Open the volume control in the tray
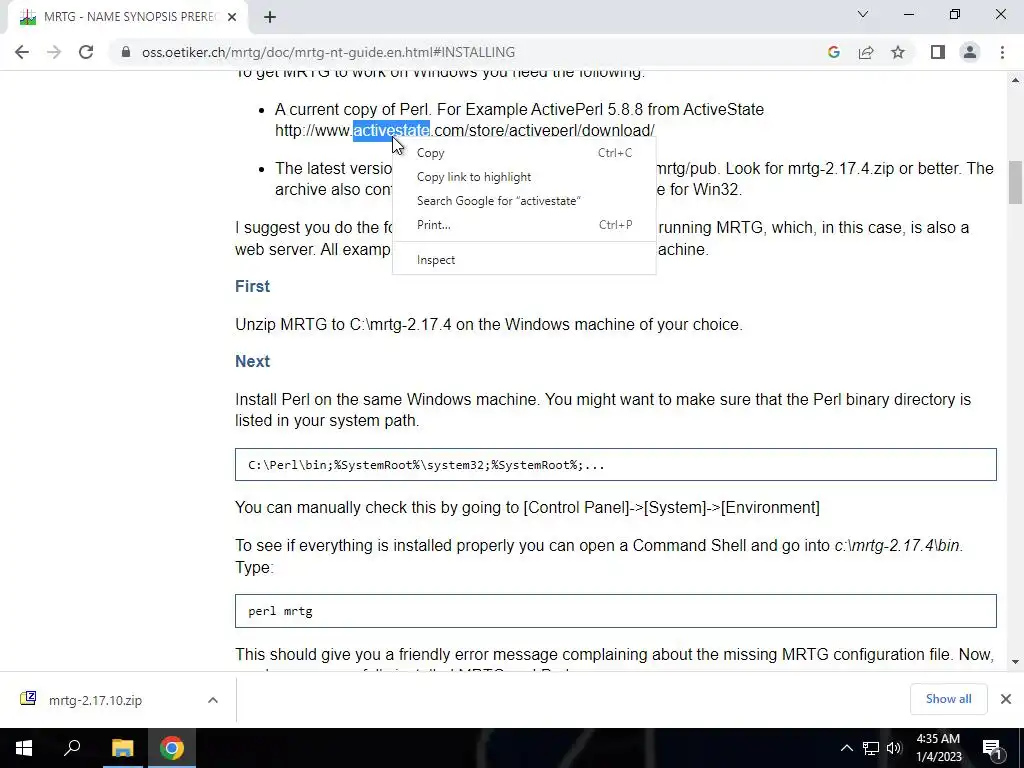Image resolution: width=1024 pixels, height=768 pixels. 894,748
